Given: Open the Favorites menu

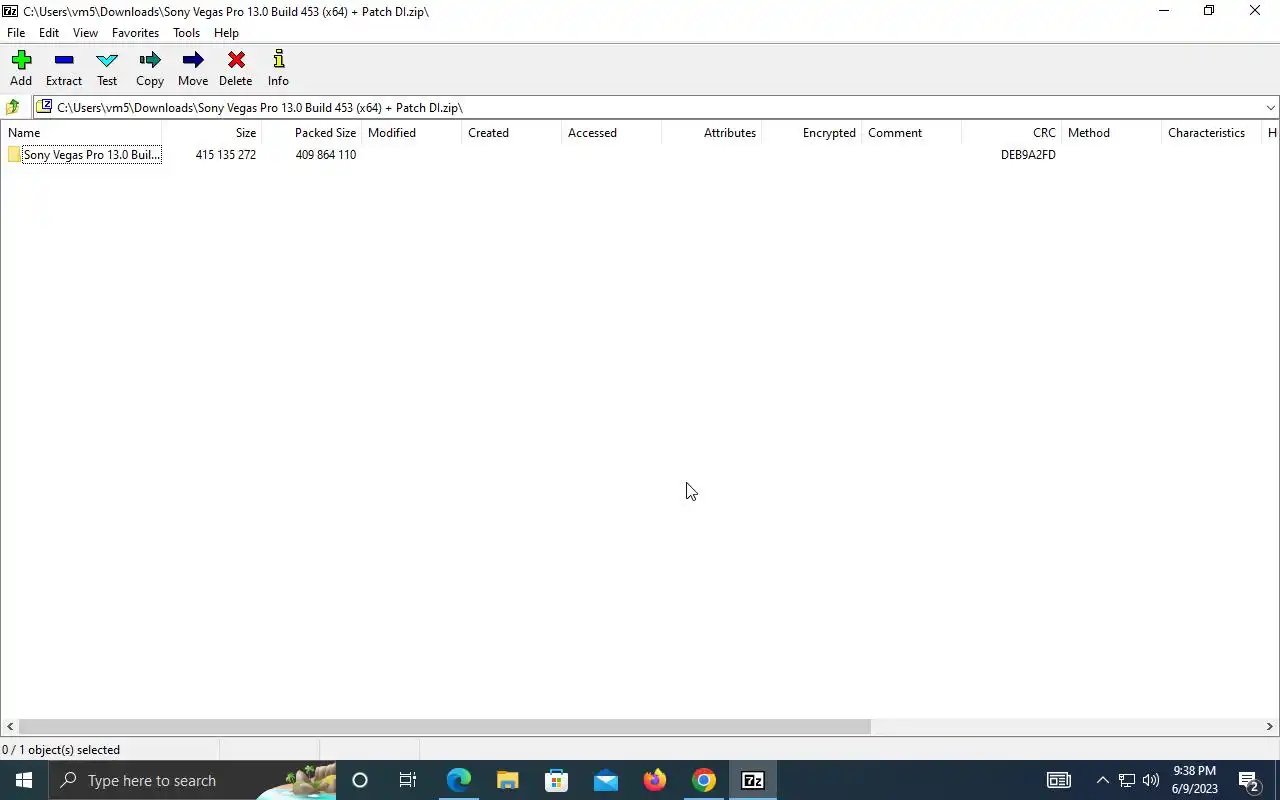Looking at the screenshot, I should 135,33.
